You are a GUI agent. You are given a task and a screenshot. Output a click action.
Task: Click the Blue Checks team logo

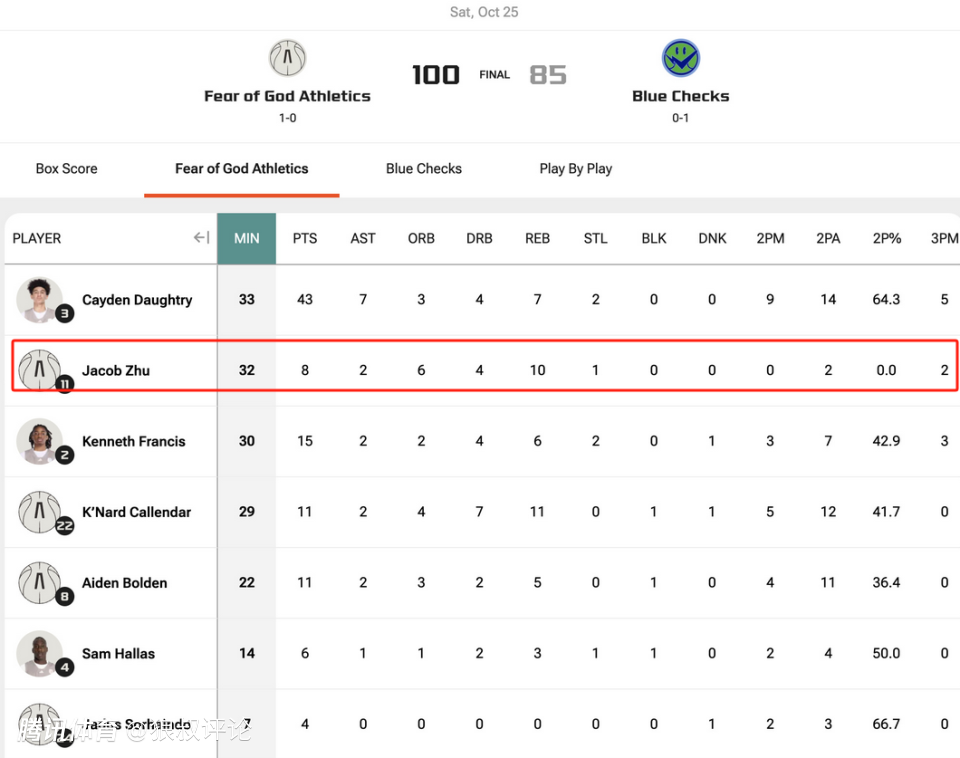click(680, 58)
